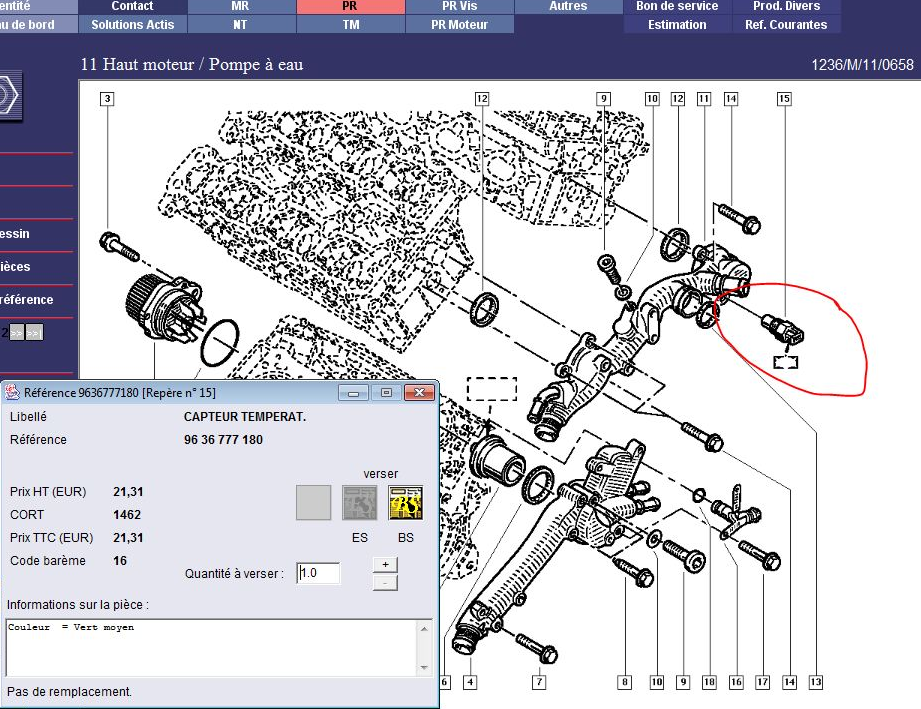Click the greyed ES estimate icon
This screenshot has width=921, height=709.
360,502
